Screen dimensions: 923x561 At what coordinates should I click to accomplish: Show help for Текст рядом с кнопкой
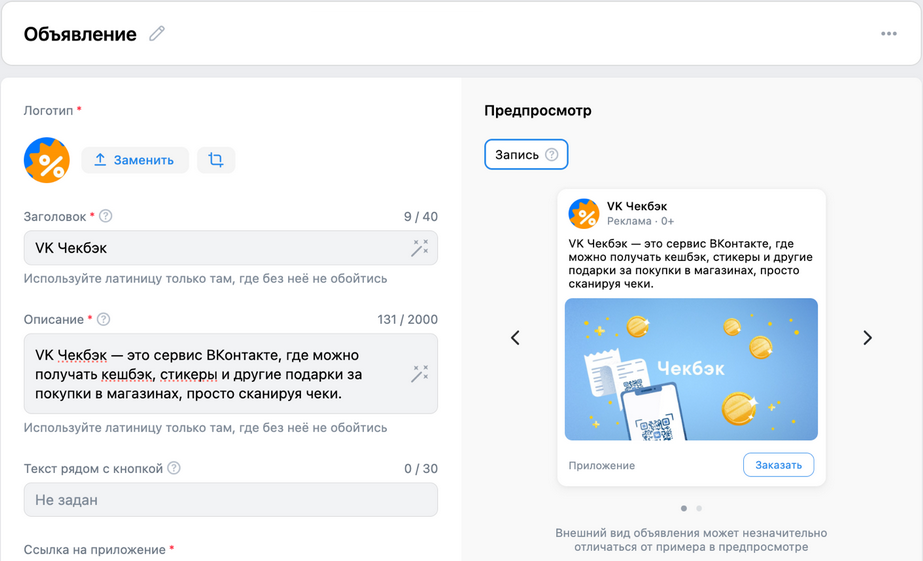(x=174, y=468)
